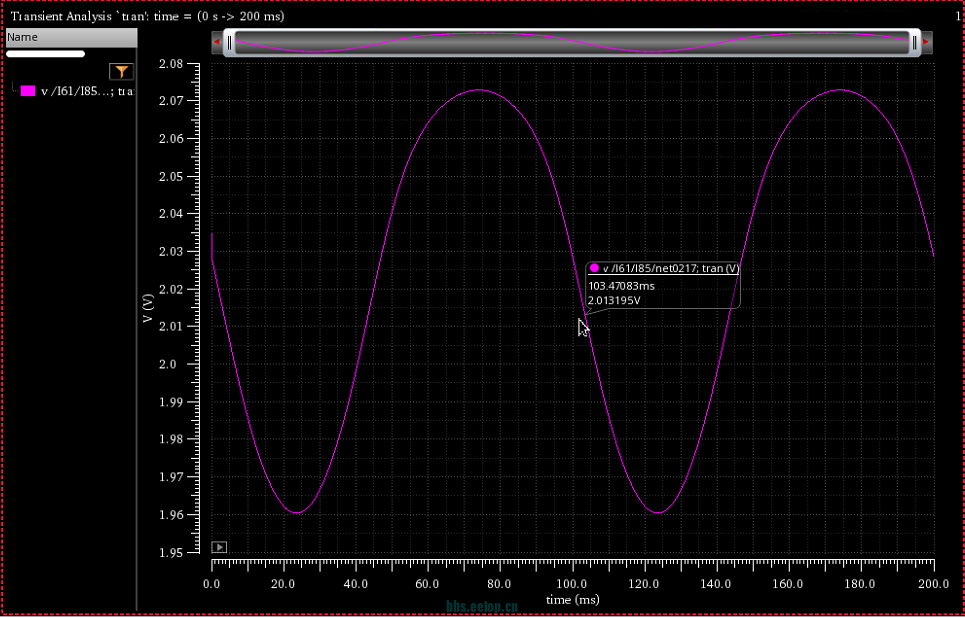Click the 0.0 tick label on the time axis
Image resolution: width=965 pixels, height=618 pixels.
tap(212, 584)
